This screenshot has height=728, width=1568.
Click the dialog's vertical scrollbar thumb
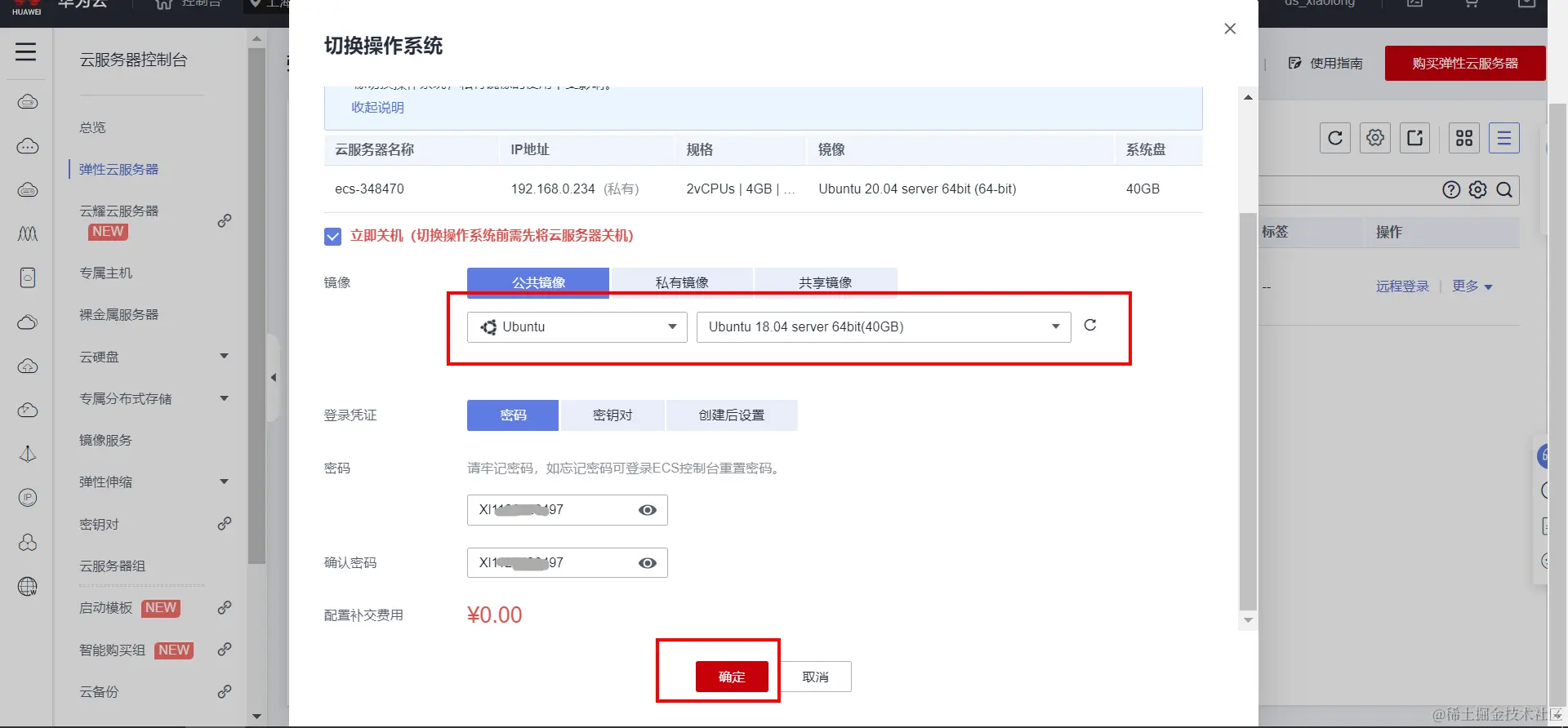[x=1248, y=412]
